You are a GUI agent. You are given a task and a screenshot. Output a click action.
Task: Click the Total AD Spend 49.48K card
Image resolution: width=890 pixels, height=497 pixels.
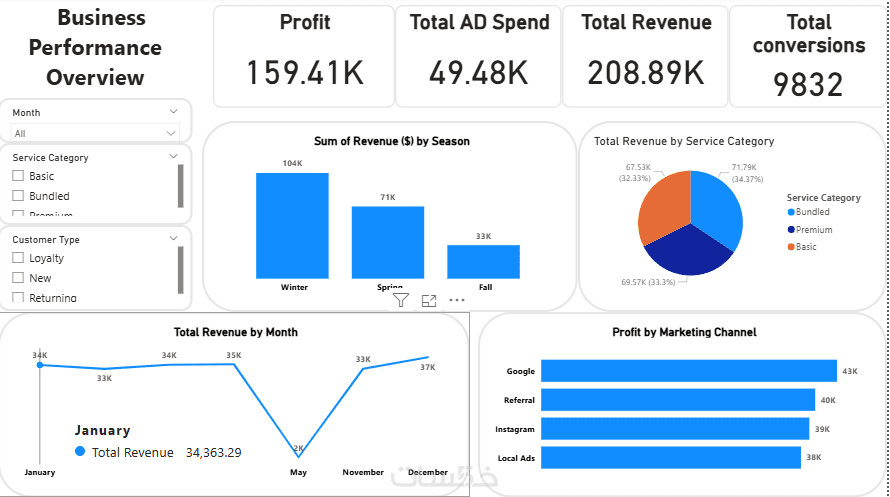coord(478,56)
